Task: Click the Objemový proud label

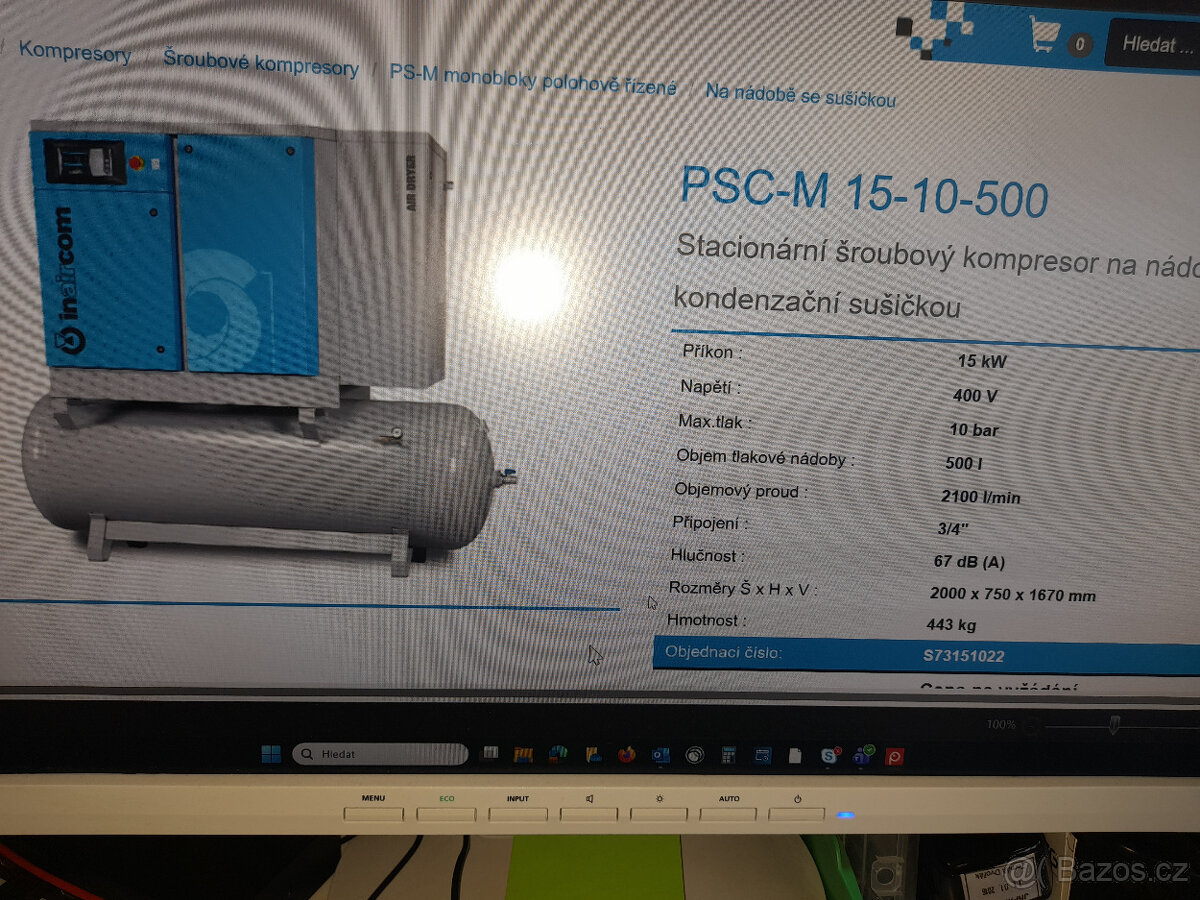Action: (741, 491)
